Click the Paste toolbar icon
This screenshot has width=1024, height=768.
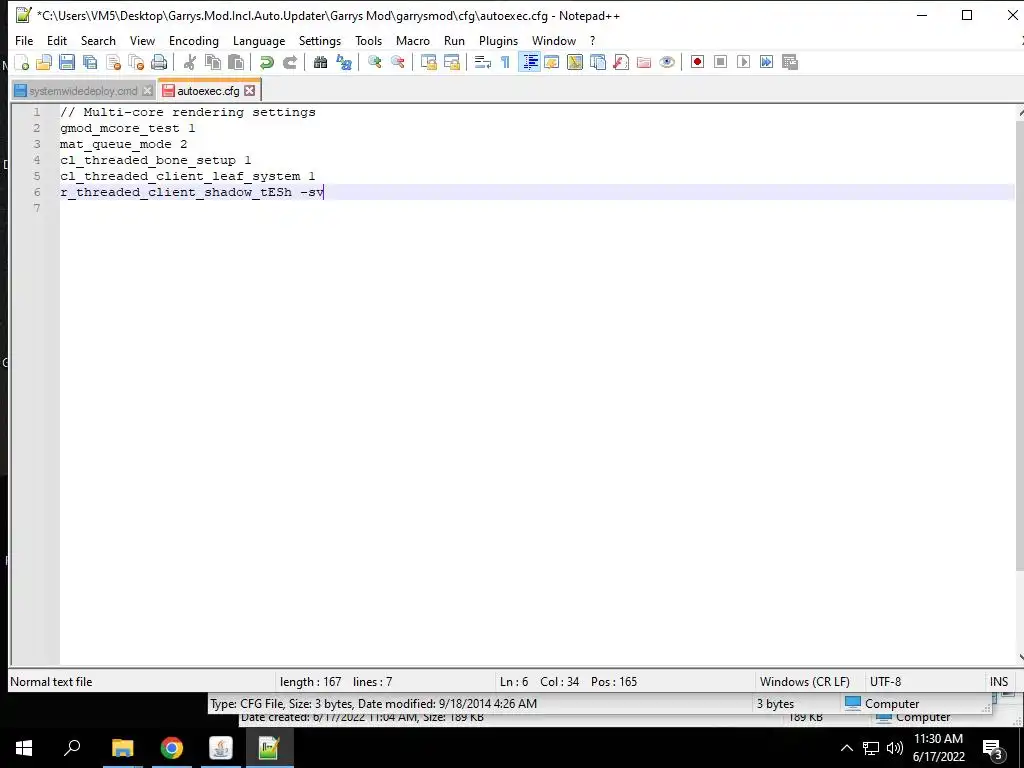(236, 62)
